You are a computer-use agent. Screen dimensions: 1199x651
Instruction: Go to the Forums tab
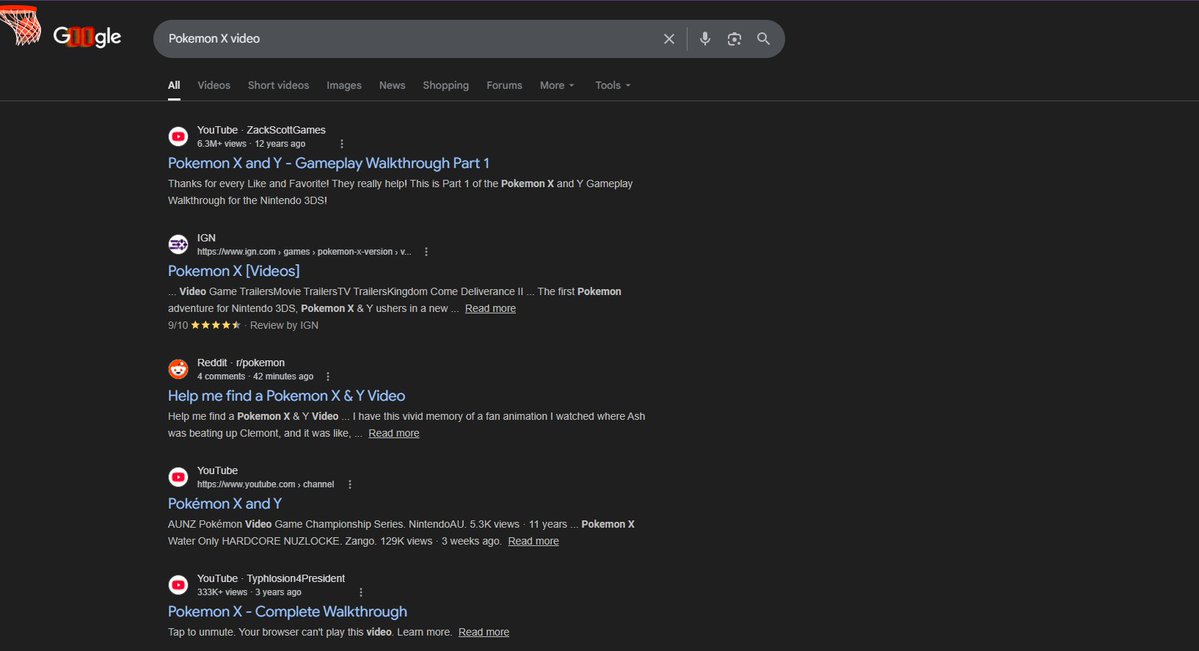click(504, 86)
